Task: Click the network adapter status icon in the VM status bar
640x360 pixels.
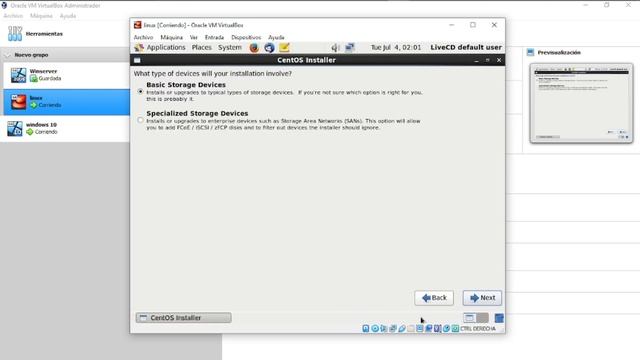Action: (x=393, y=329)
